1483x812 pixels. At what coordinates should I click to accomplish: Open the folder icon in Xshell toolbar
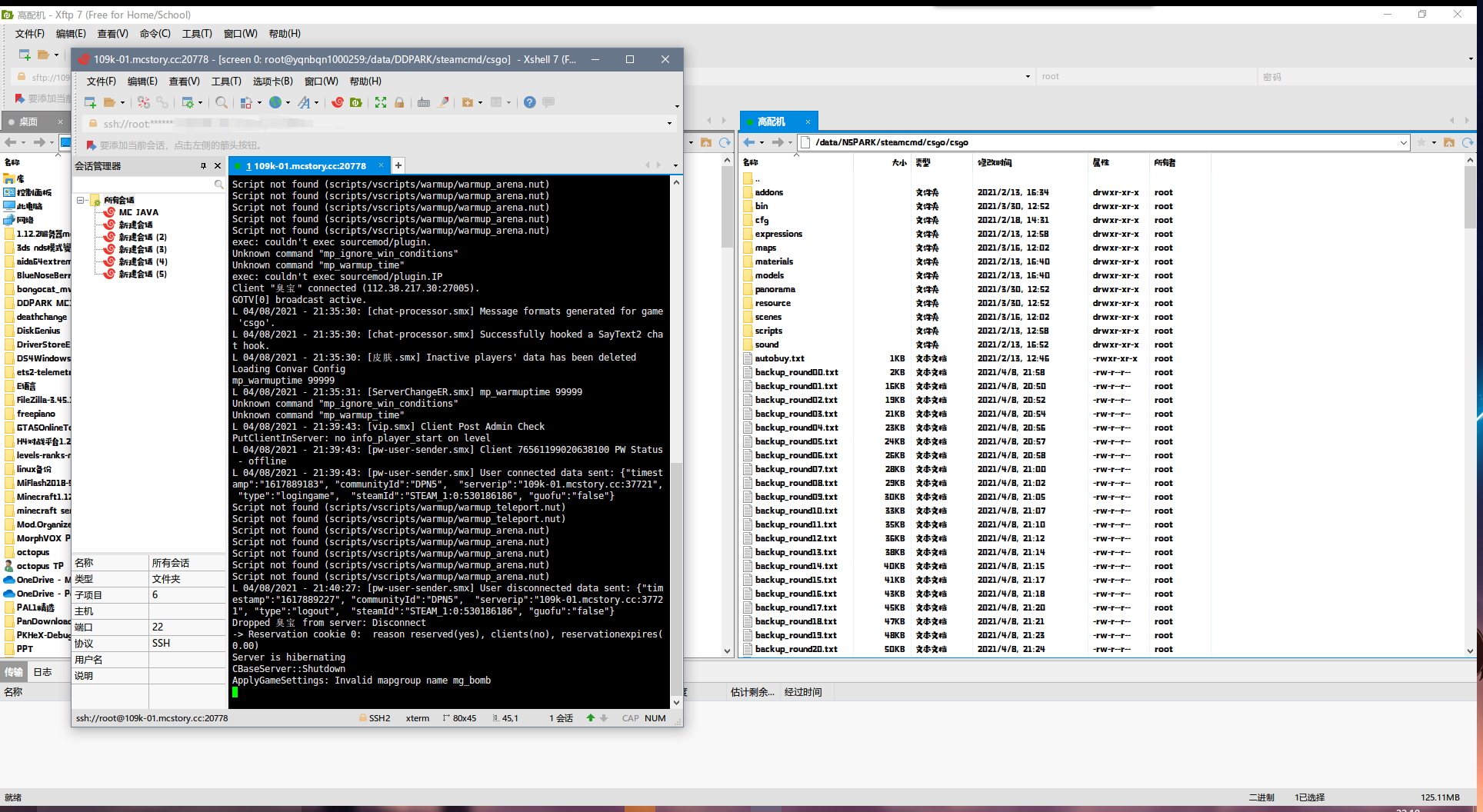click(x=110, y=102)
